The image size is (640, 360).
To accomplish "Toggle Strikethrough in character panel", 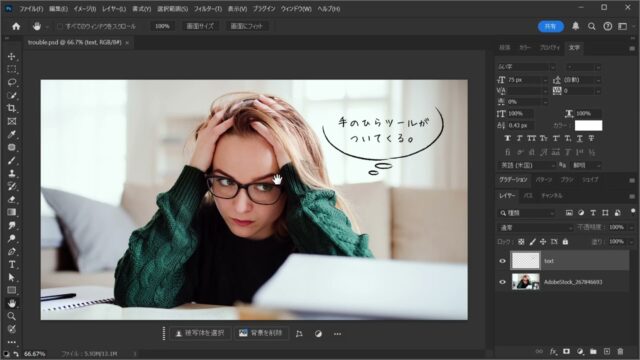I will 591,138.
